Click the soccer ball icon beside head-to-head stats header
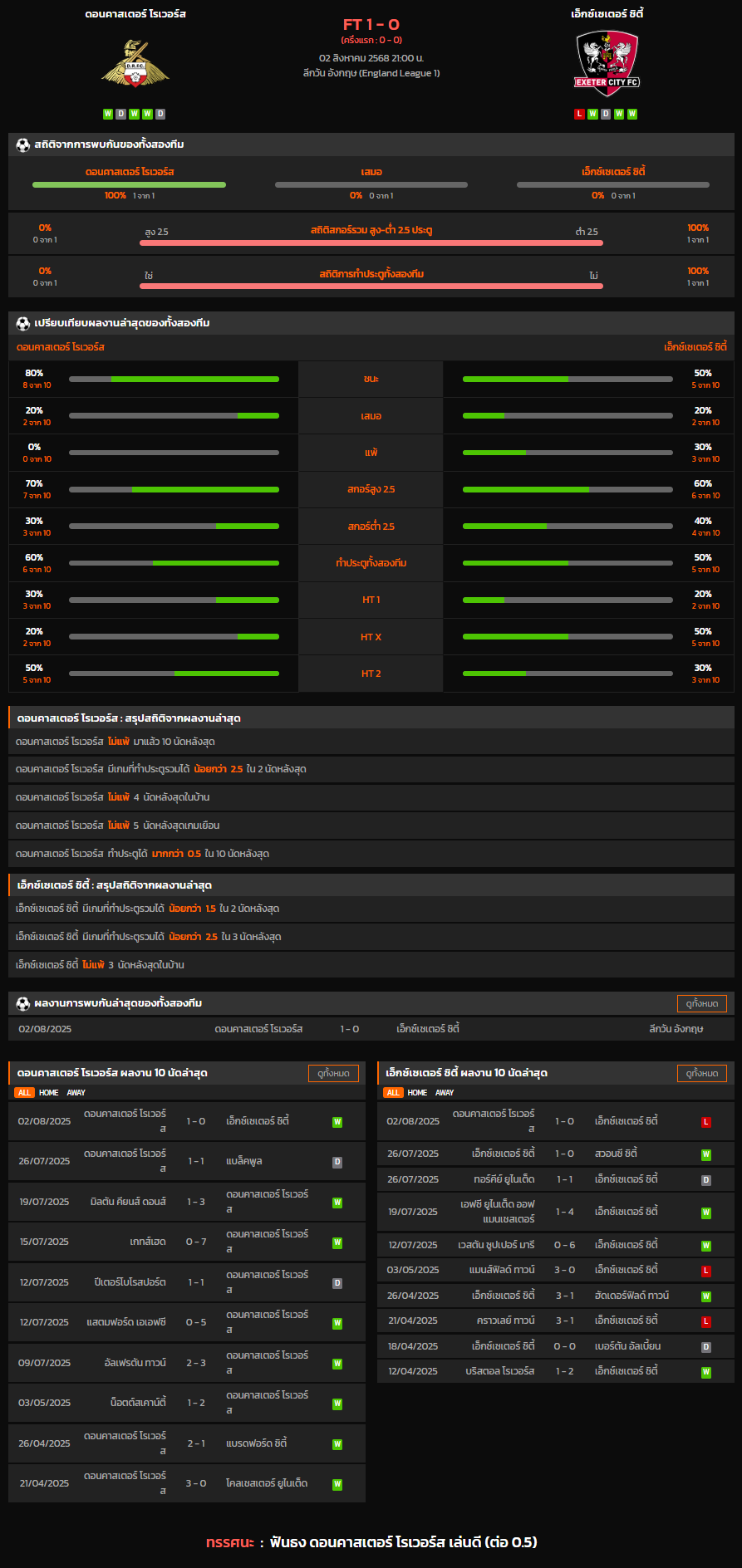The height and width of the screenshot is (1568, 742). tap(23, 145)
